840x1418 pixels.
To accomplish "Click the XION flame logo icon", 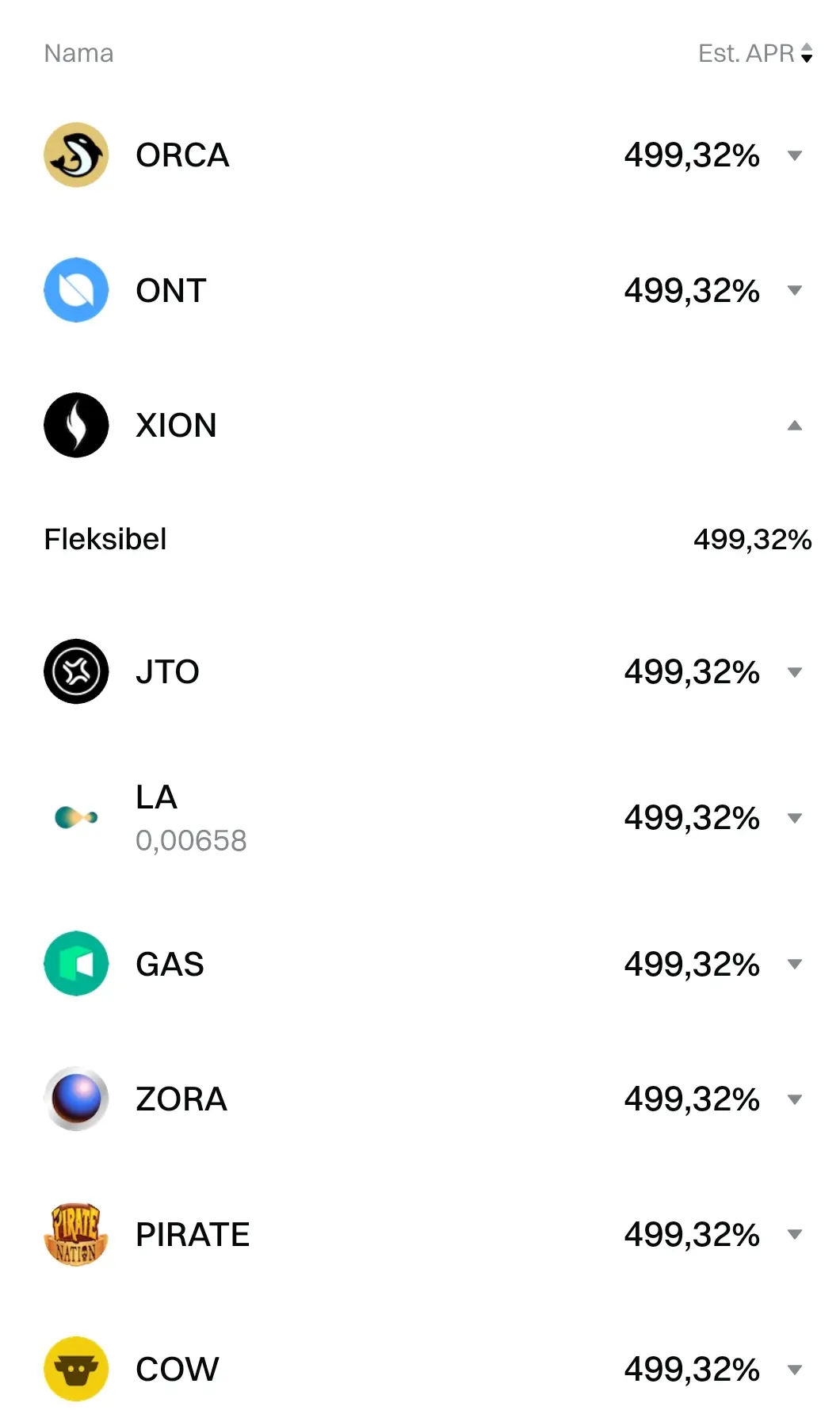I will (x=76, y=425).
